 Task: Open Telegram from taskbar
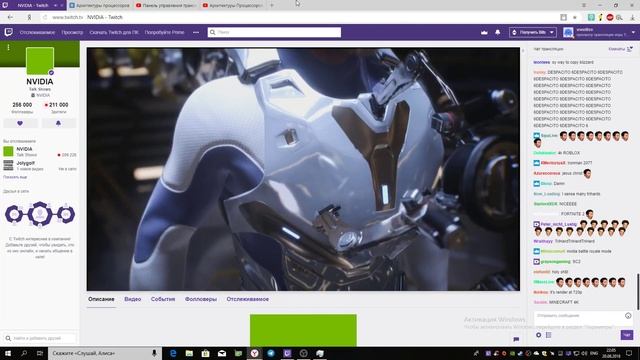coord(271,353)
